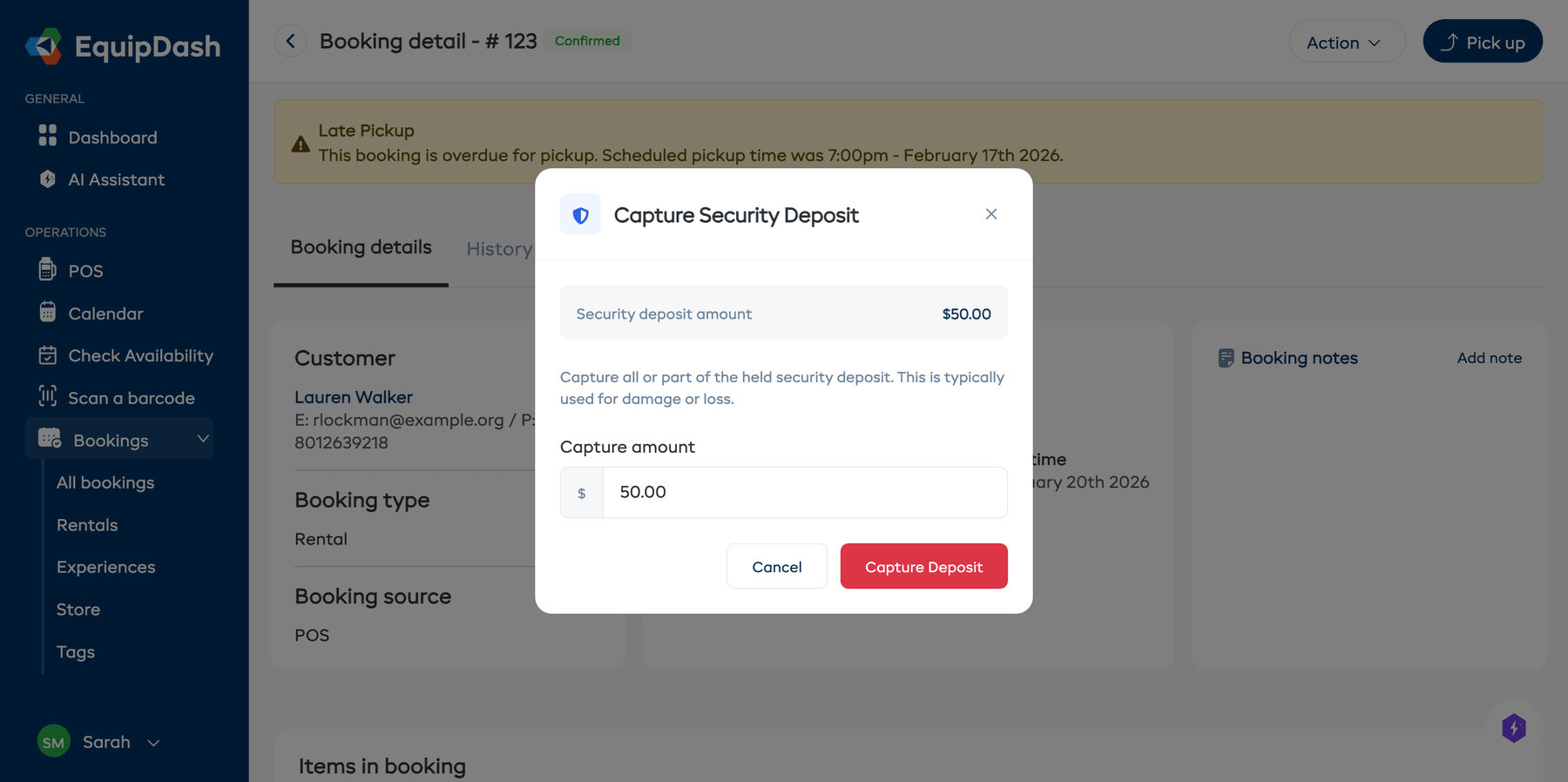Select Check Availability in the sidebar
The image size is (1568, 782).
pos(140,355)
